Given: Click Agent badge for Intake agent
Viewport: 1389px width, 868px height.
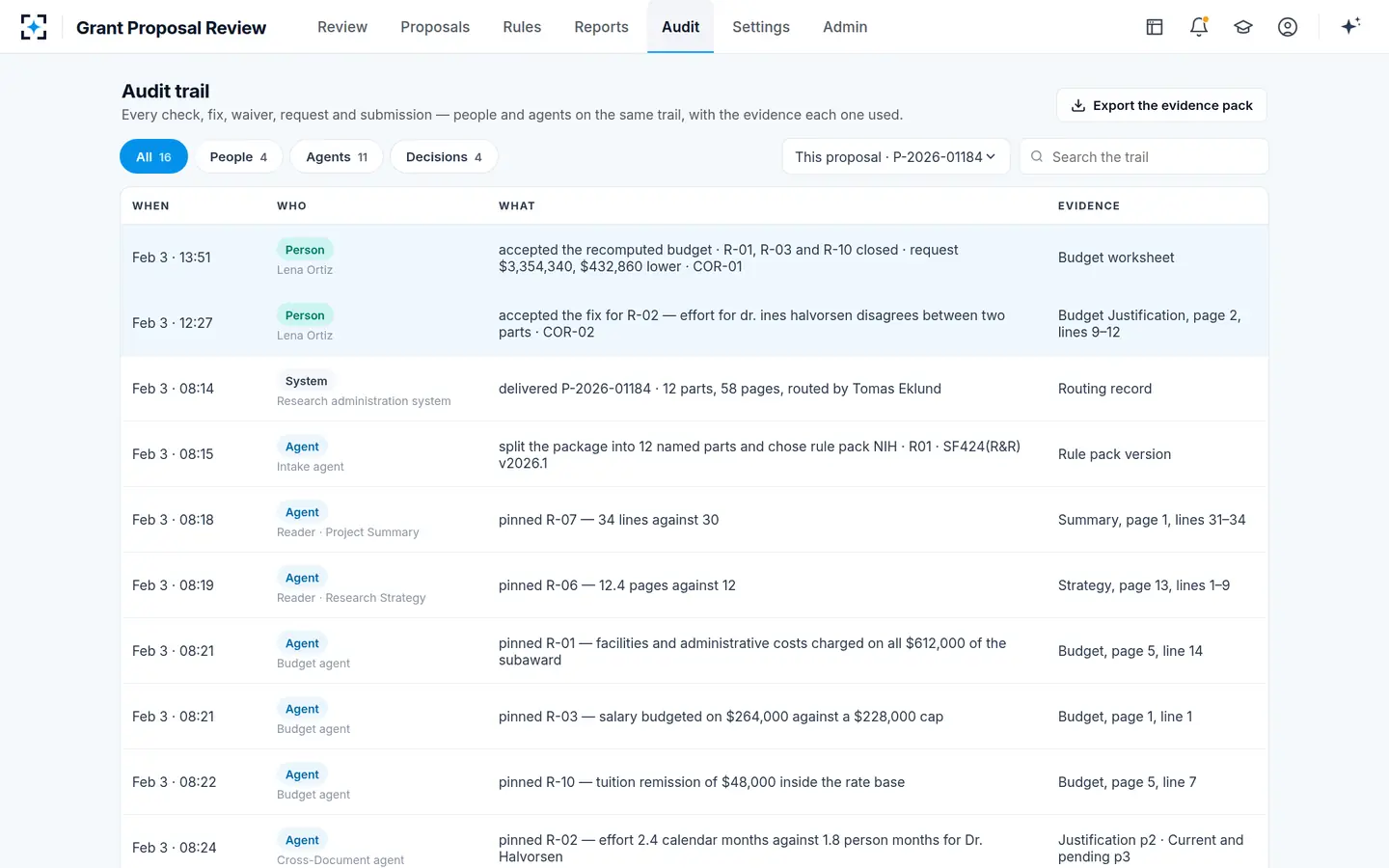Looking at the screenshot, I should point(302,447).
